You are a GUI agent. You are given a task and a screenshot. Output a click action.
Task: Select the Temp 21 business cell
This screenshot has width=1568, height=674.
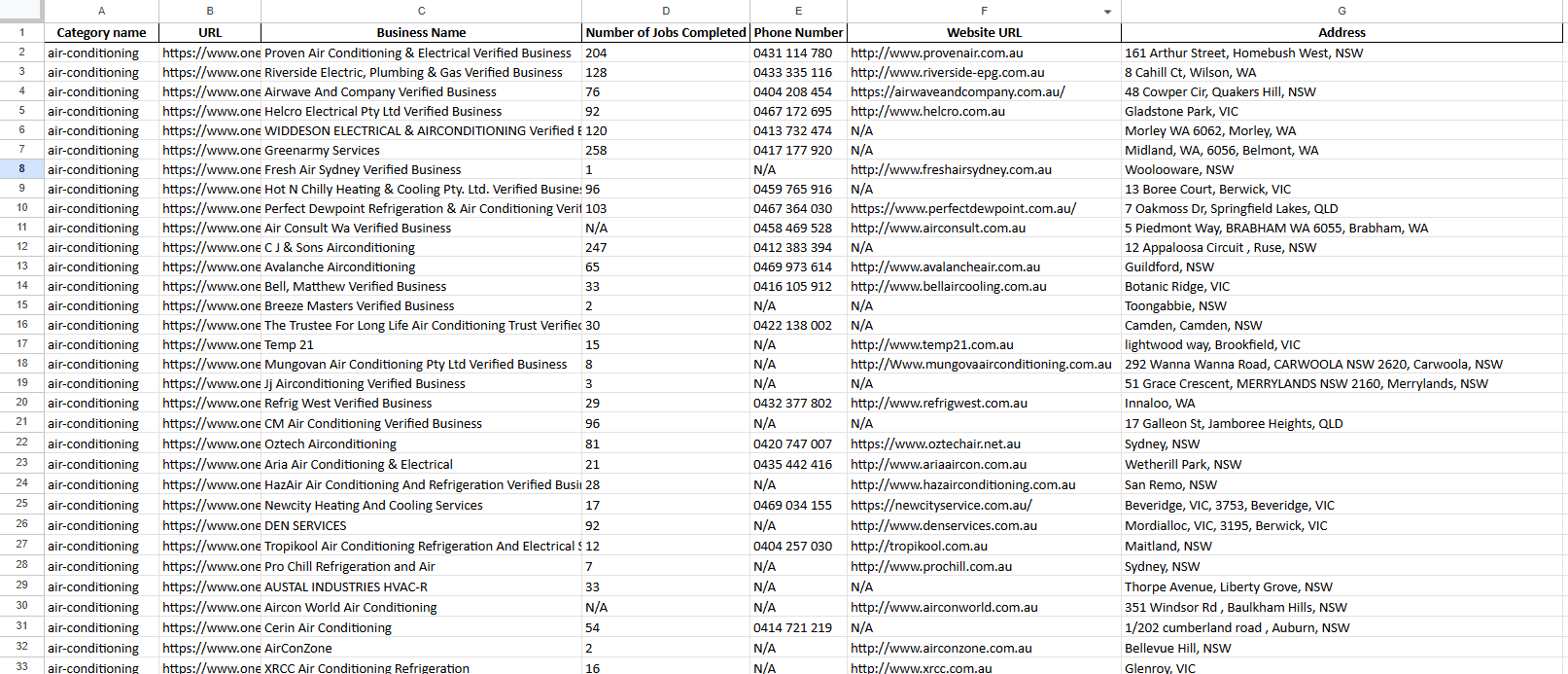tap(422, 344)
